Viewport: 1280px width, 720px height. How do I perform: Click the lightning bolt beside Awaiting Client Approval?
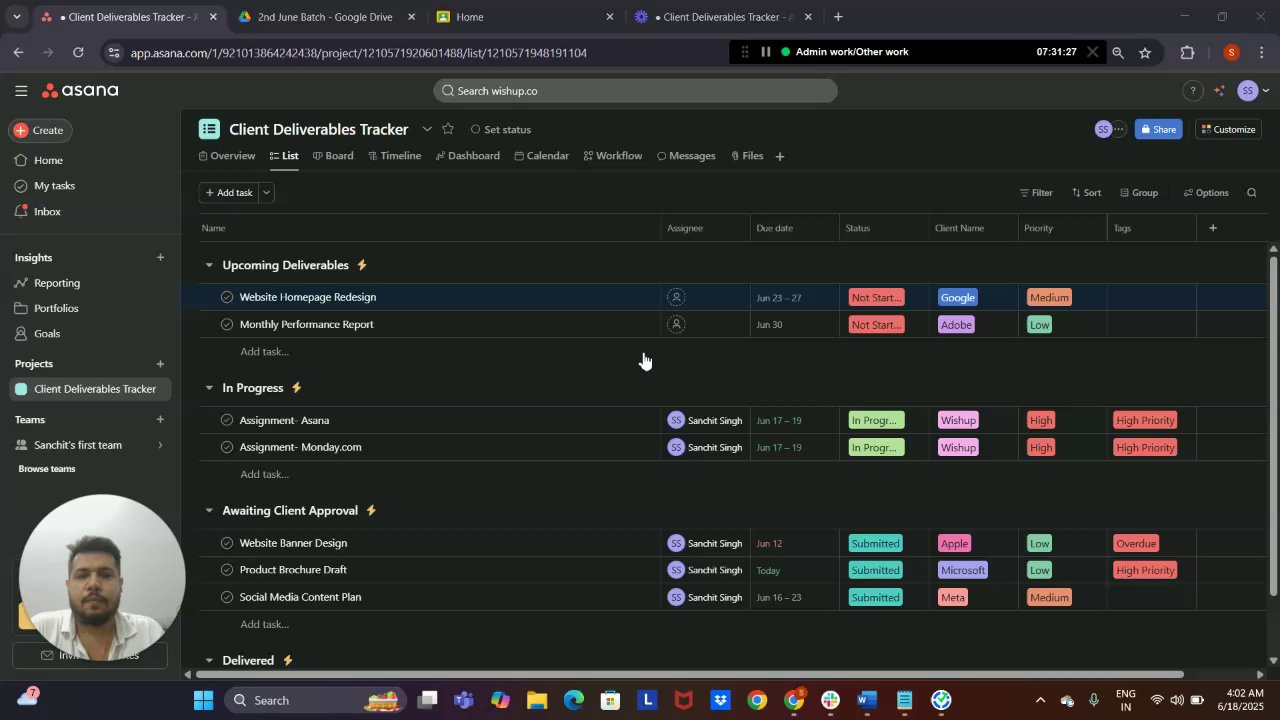tap(371, 511)
